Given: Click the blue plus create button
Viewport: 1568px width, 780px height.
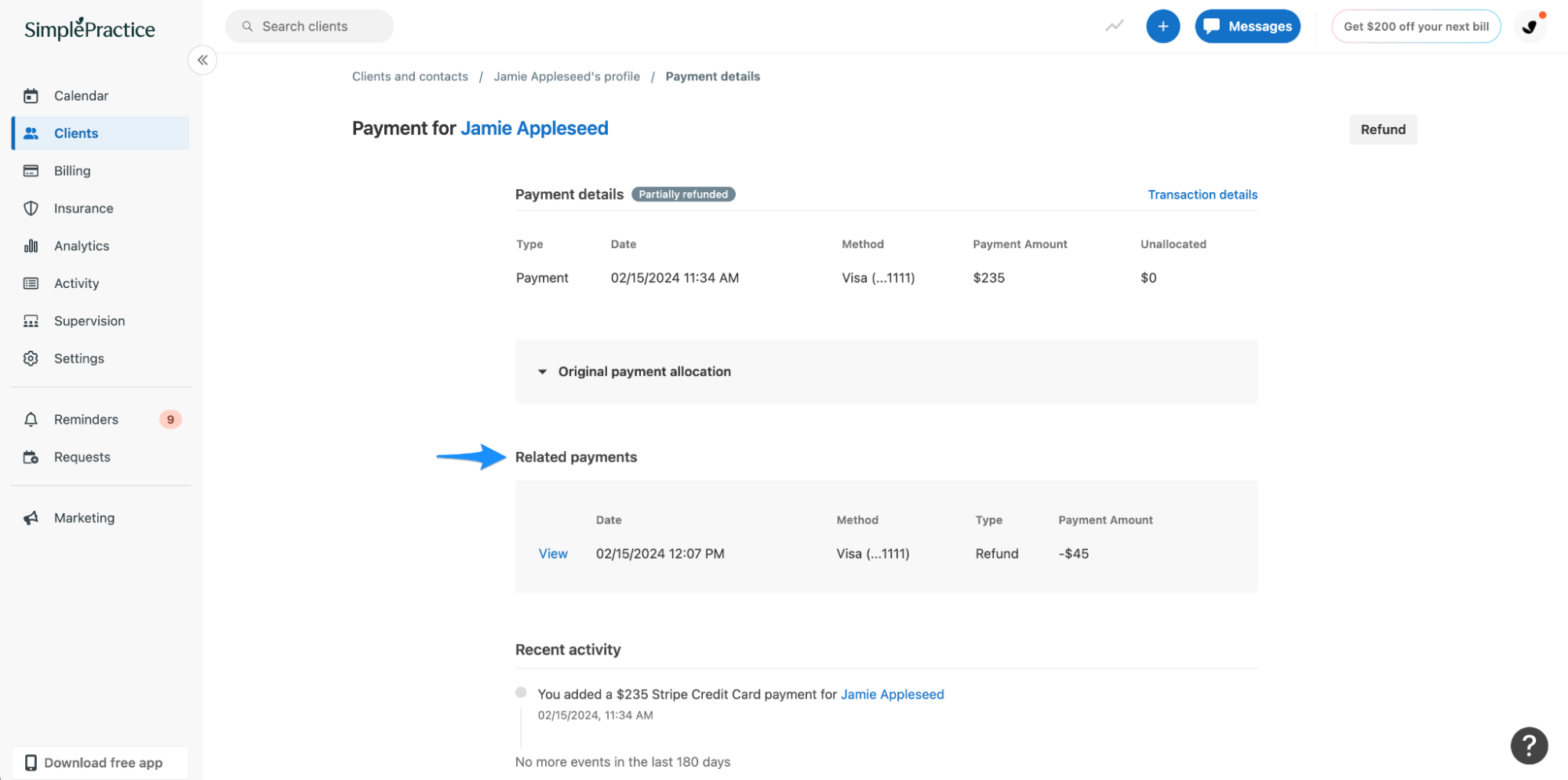Looking at the screenshot, I should (x=1162, y=27).
